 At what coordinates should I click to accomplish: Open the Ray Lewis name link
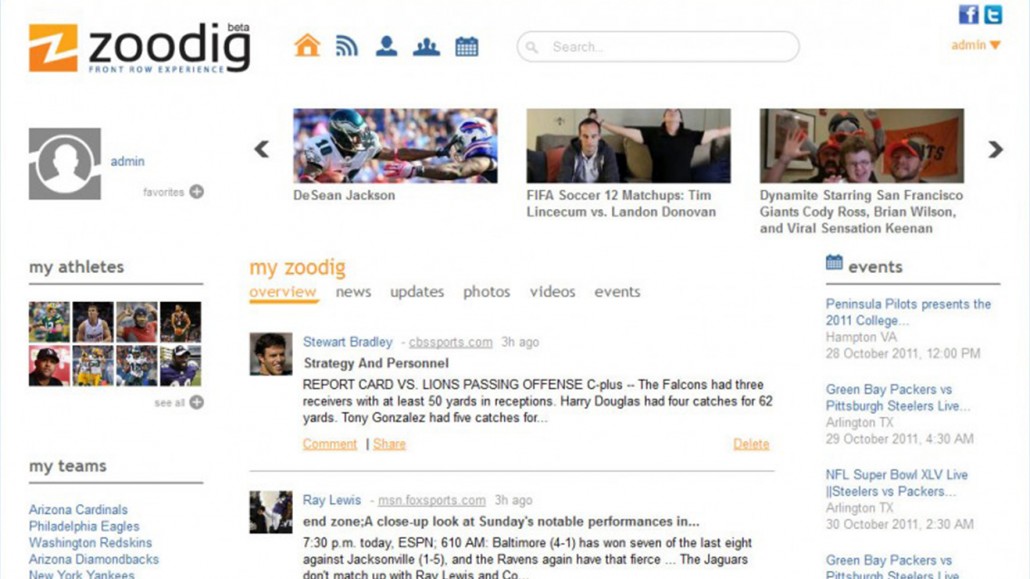(x=332, y=500)
